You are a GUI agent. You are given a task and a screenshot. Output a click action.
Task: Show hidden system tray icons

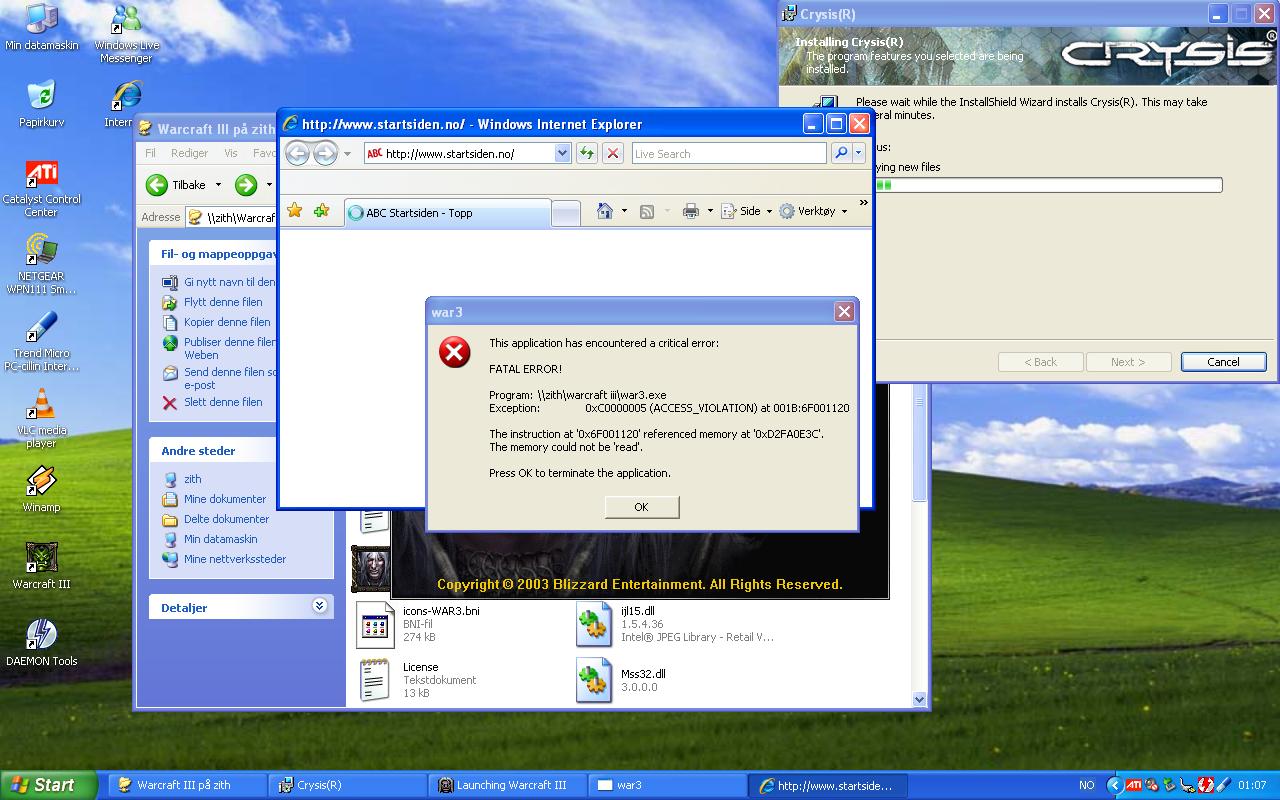click(x=1113, y=785)
